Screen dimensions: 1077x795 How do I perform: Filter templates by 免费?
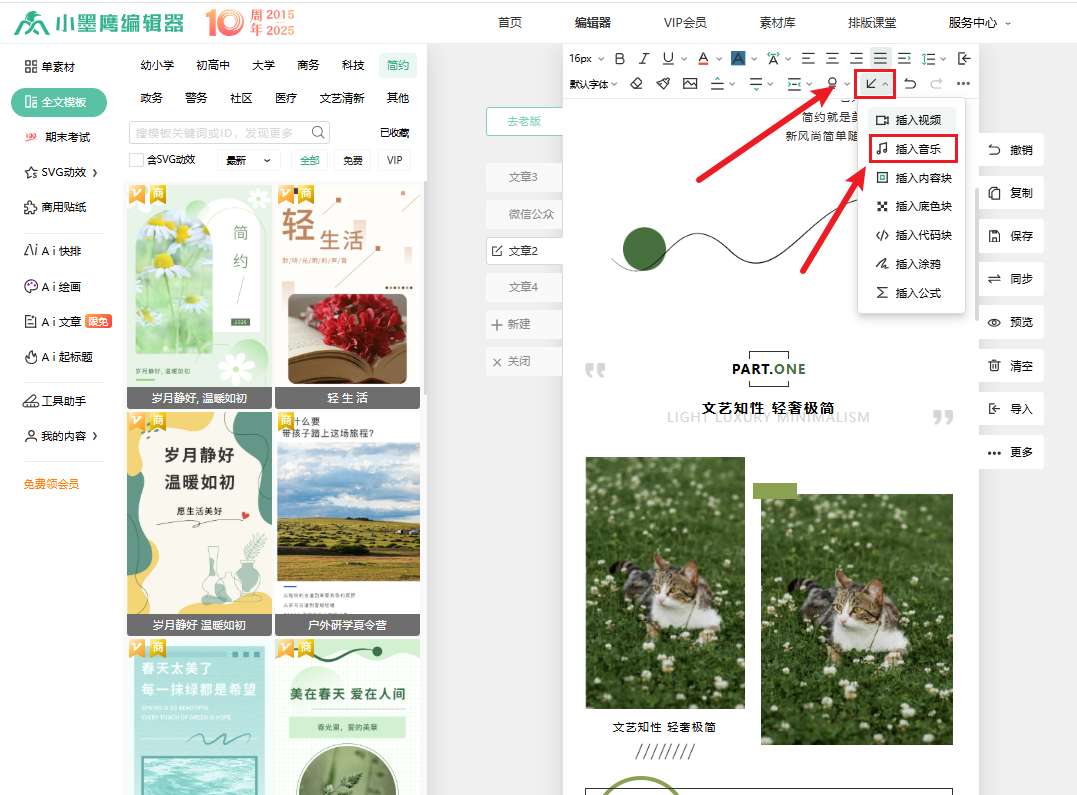(x=353, y=160)
